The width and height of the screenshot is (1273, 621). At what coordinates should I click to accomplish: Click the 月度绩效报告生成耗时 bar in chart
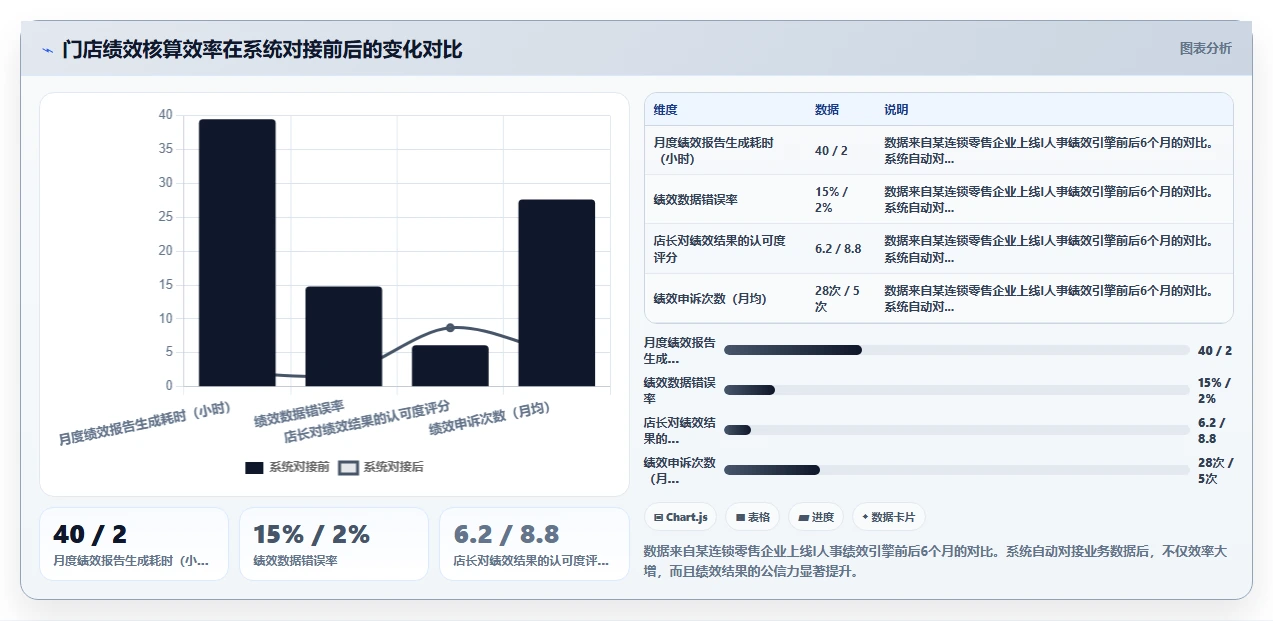pyautogui.click(x=237, y=252)
